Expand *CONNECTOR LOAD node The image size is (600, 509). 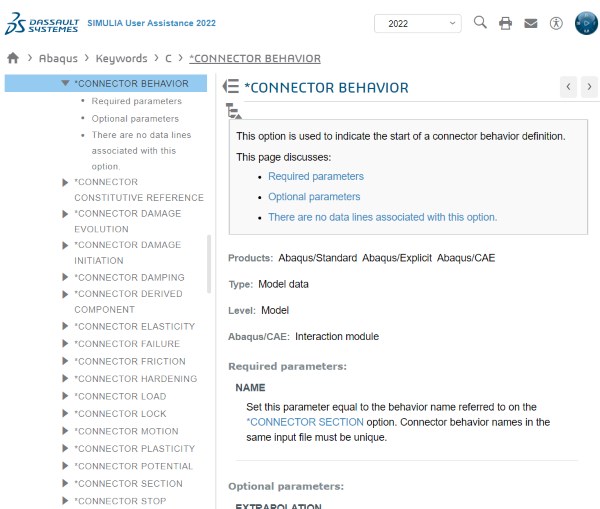click(65, 396)
